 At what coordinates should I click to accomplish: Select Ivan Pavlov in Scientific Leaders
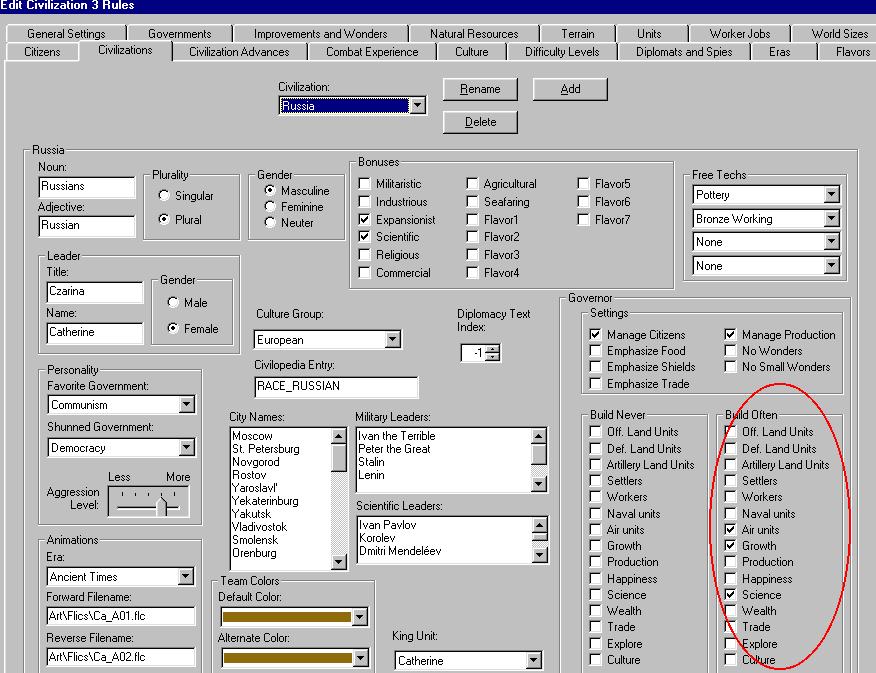coord(388,525)
